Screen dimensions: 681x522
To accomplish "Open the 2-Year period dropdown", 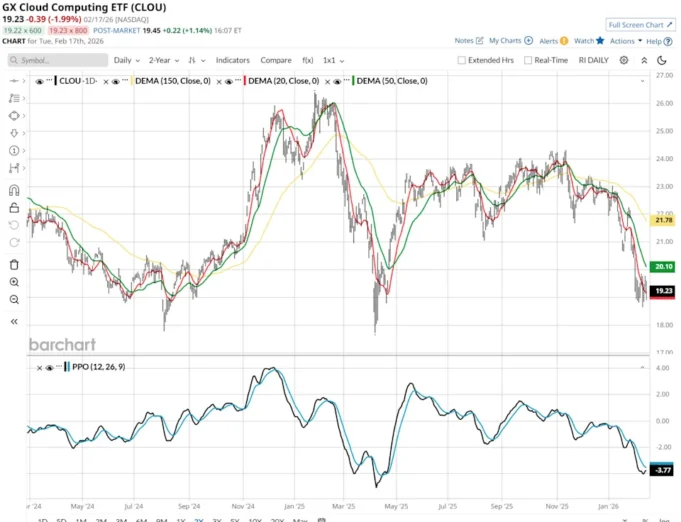I will (164, 60).
